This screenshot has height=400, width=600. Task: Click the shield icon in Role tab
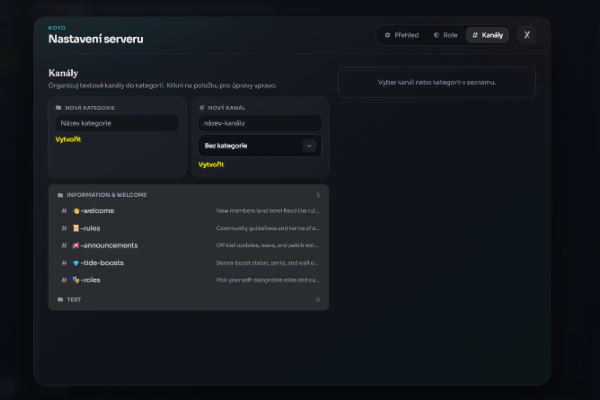click(x=436, y=35)
